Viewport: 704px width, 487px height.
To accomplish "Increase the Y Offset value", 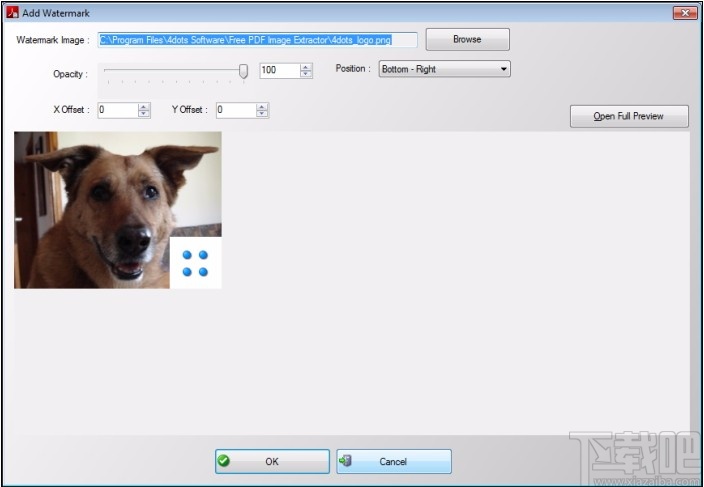I will tap(262, 107).
